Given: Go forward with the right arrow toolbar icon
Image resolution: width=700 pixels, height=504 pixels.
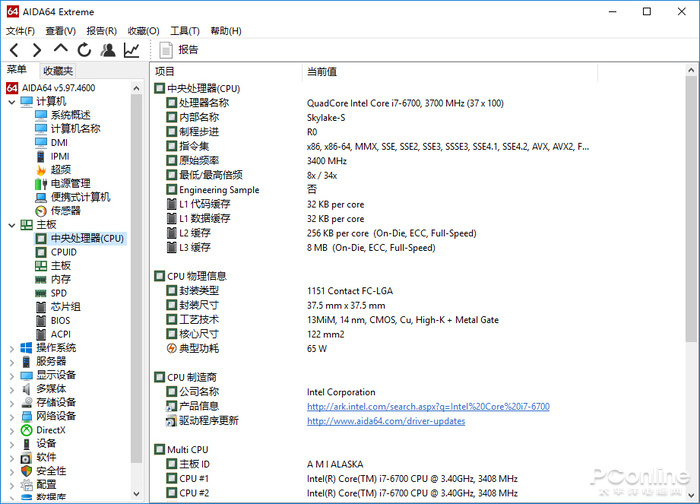Looking at the screenshot, I should point(37,50).
